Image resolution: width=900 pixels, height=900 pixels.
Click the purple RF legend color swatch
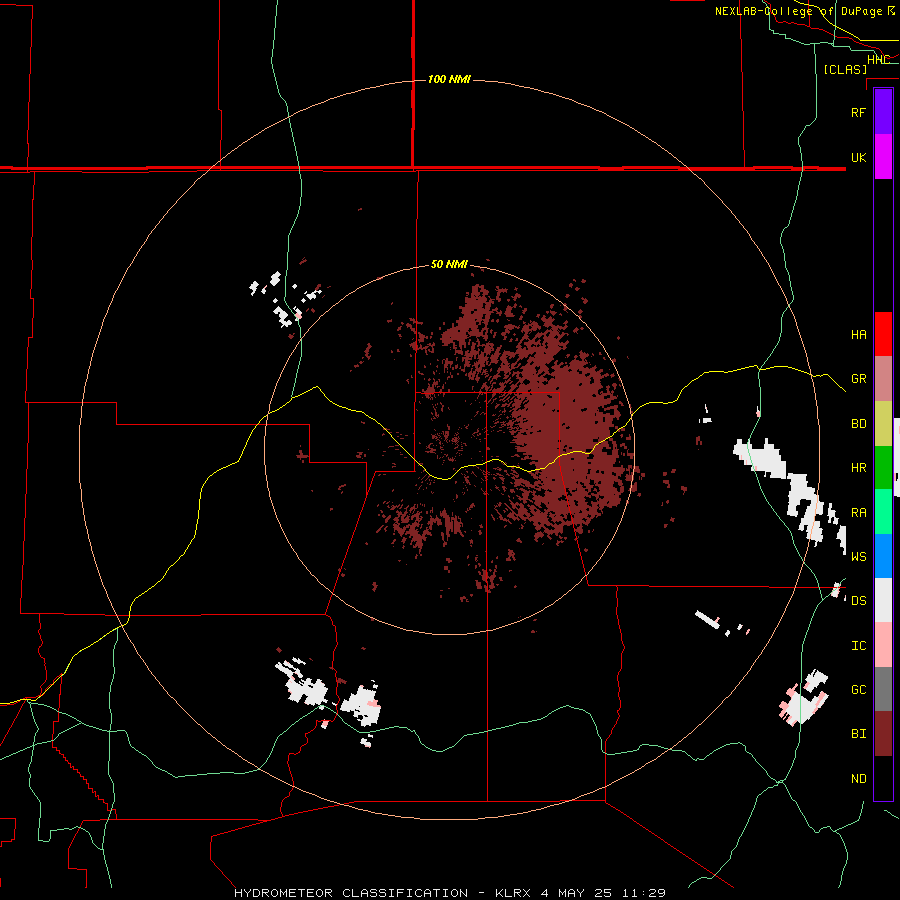coord(883,112)
